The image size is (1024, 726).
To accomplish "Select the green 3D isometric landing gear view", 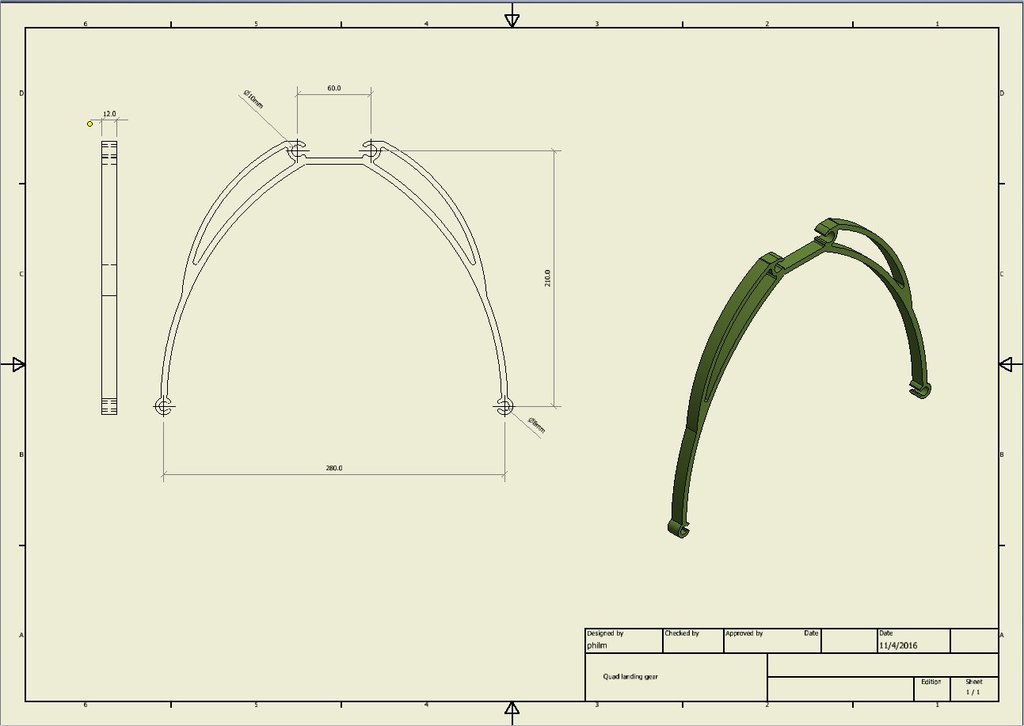I will [x=799, y=377].
